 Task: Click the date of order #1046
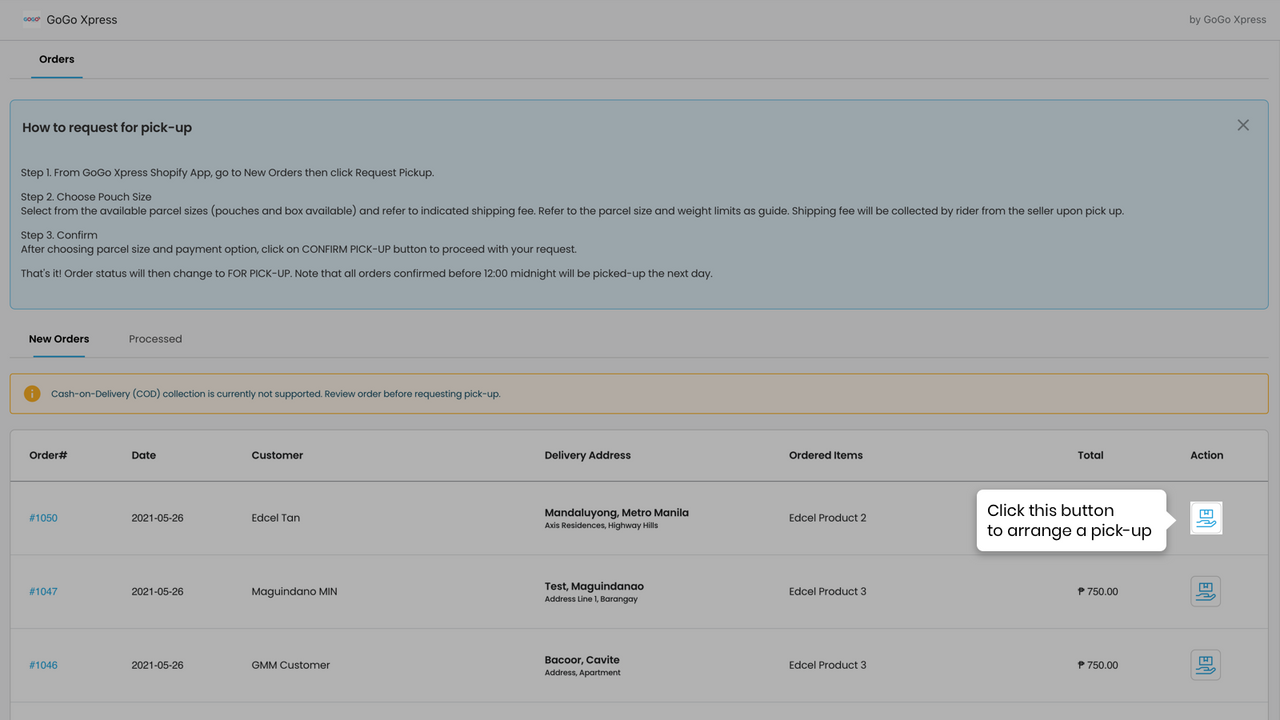click(158, 665)
